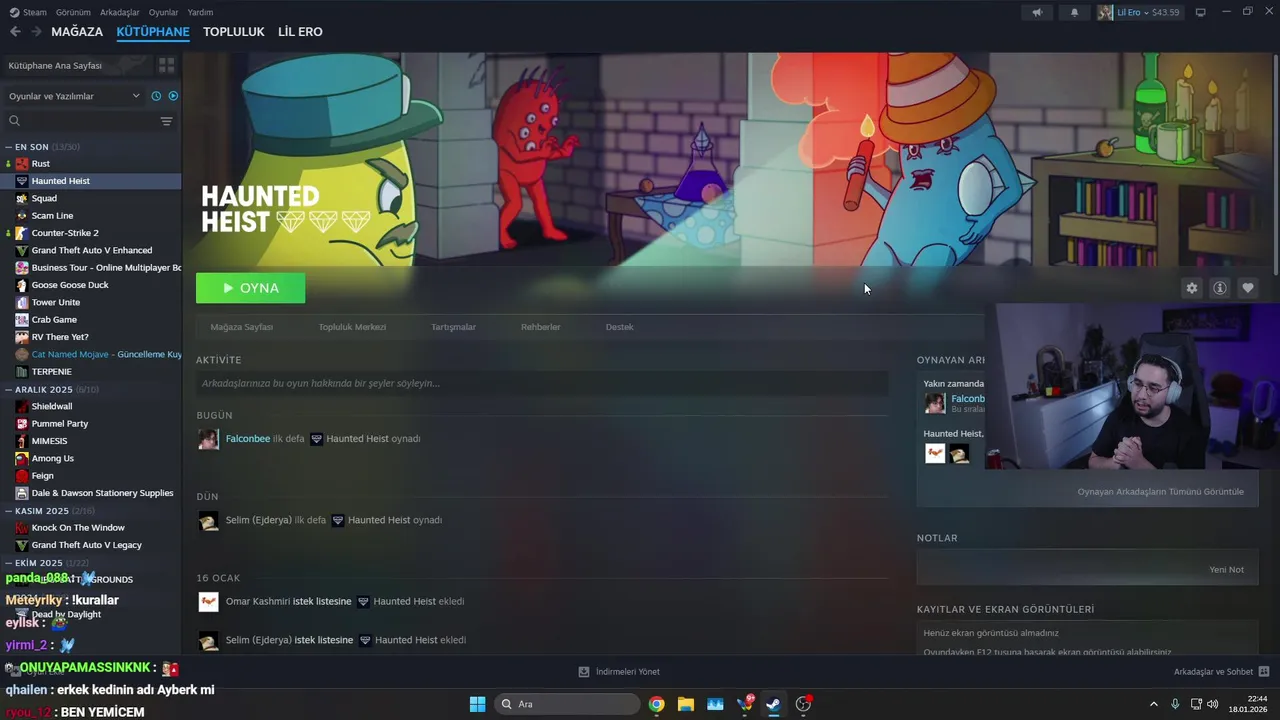Open LİL ERO profile tab
Image resolution: width=1280 pixels, height=720 pixels.
tap(300, 32)
